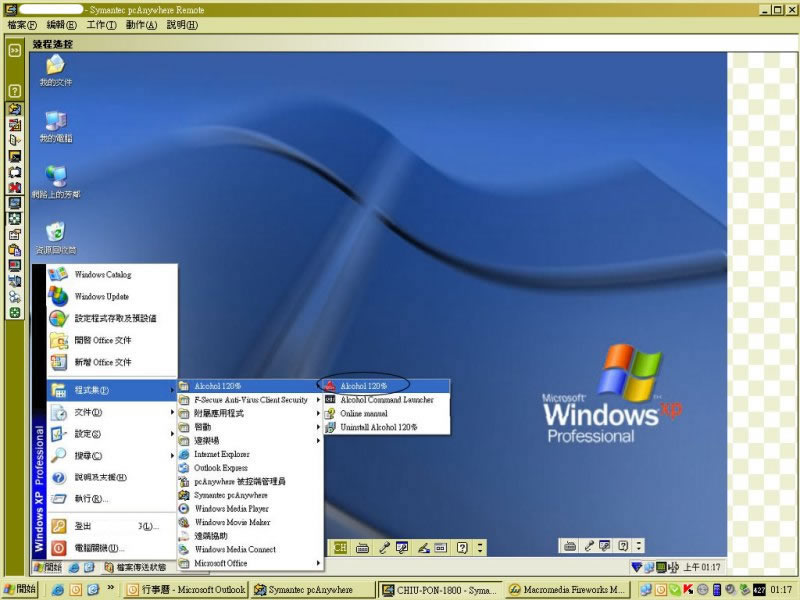Launch Windows Media Connect from programs list
800x600 pixels.
250,549
